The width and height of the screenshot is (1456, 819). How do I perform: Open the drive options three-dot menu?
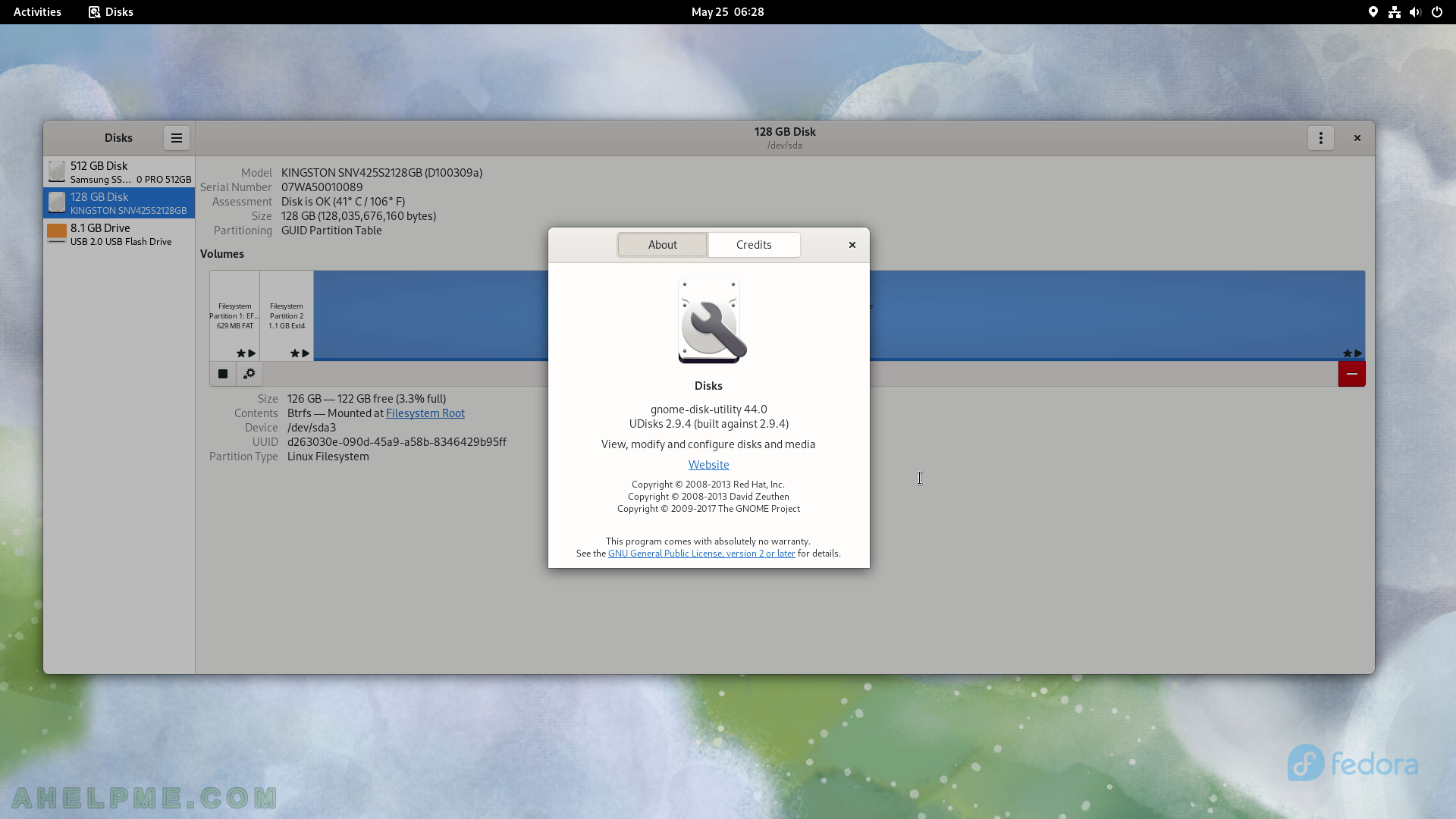pyautogui.click(x=1320, y=138)
